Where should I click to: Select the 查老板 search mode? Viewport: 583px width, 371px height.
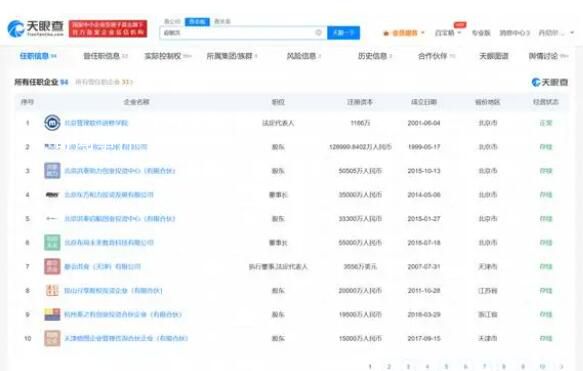point(197,22)
